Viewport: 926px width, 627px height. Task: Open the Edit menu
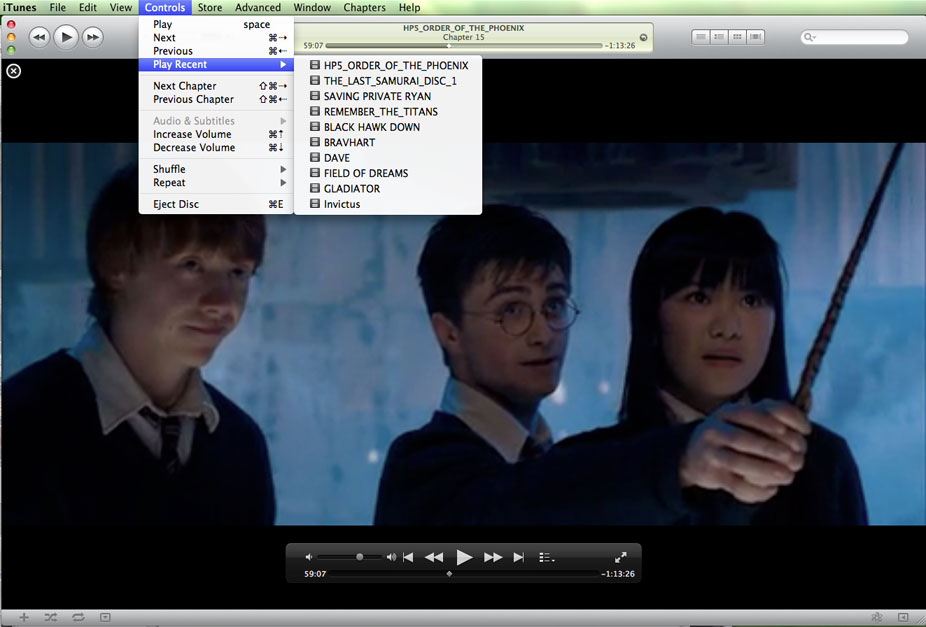[x=87, y=8]
